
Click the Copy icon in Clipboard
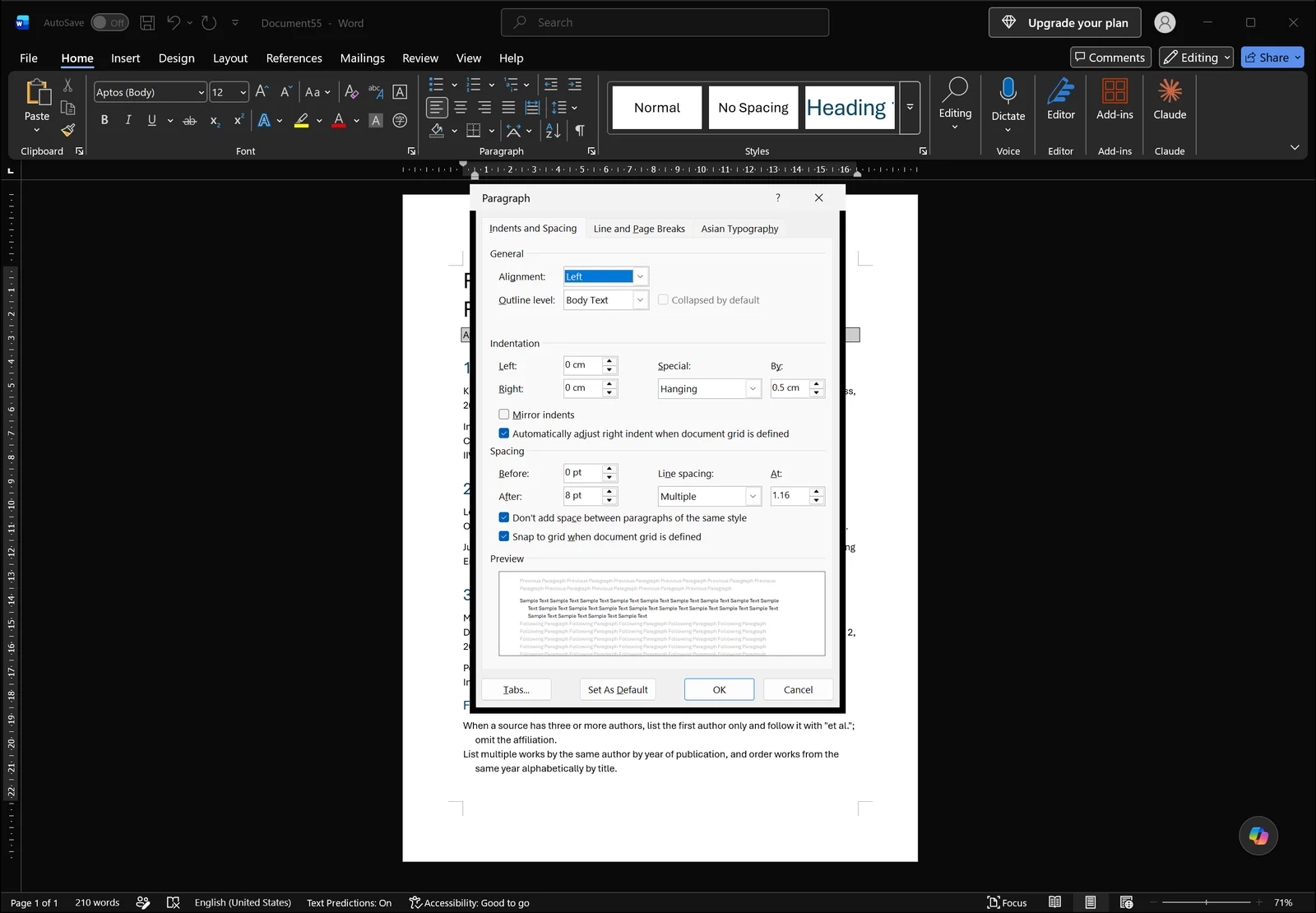tap(68, 108)
